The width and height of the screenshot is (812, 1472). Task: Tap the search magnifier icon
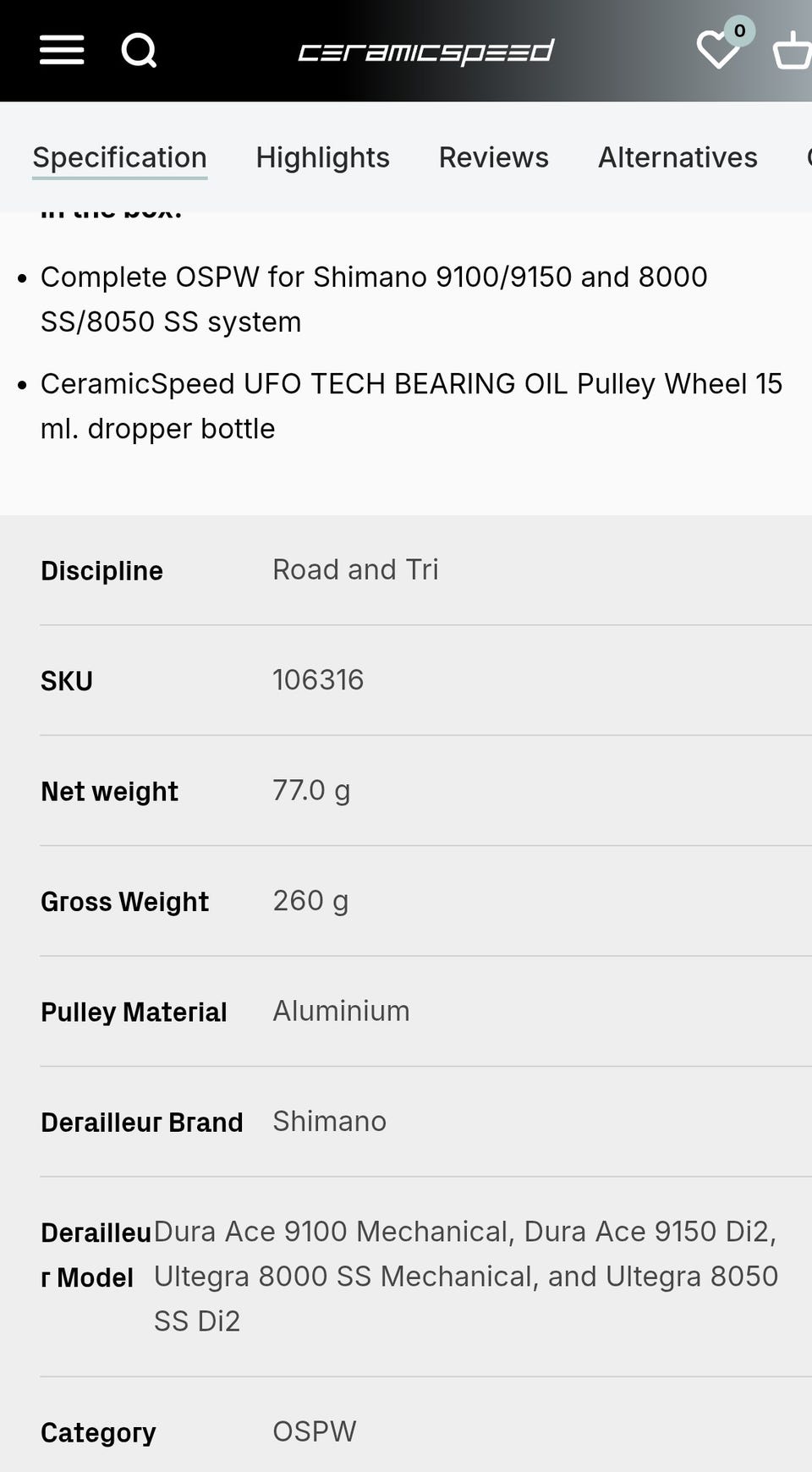pos(139,51)
